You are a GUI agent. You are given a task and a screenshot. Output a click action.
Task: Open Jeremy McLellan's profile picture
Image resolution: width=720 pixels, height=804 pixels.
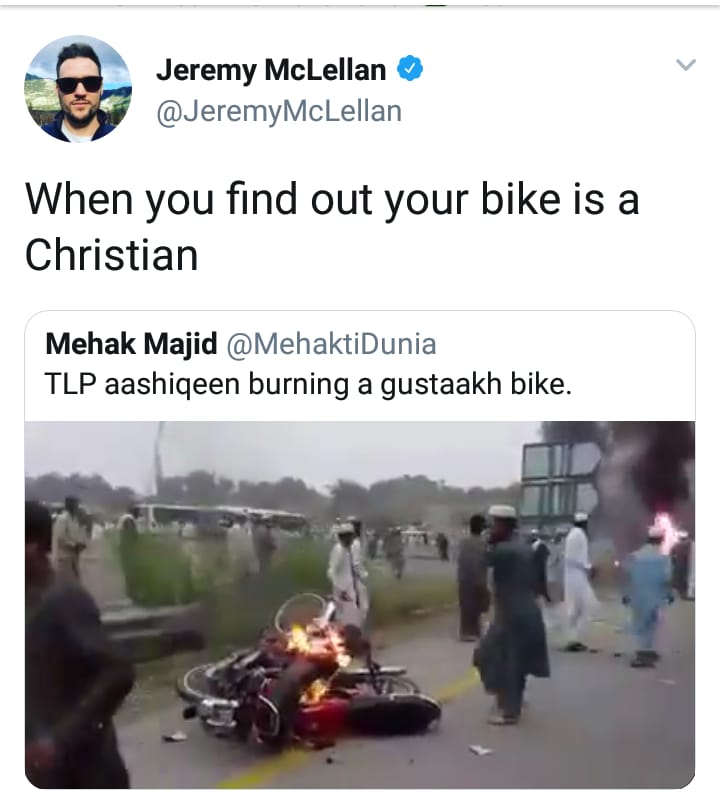coord(78,89)
